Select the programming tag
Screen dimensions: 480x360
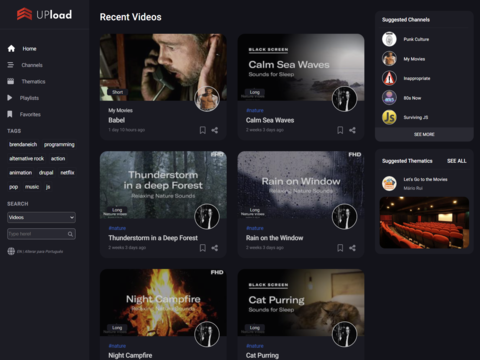pos(59,145)
